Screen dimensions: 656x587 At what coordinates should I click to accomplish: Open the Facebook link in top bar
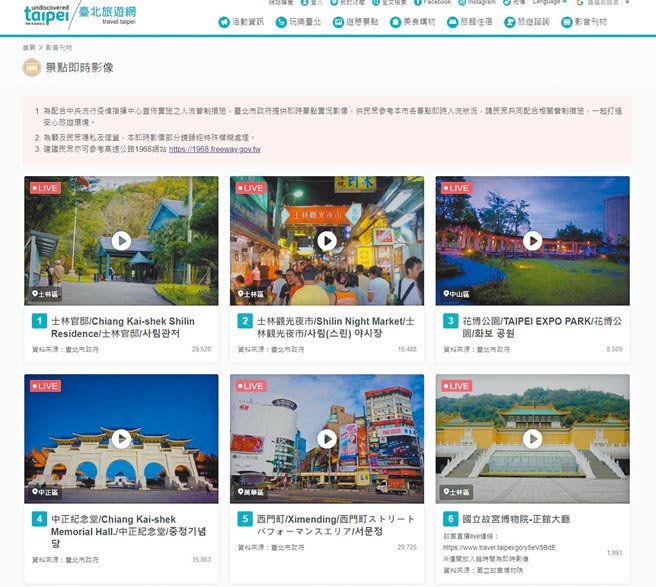coord(433,3)
